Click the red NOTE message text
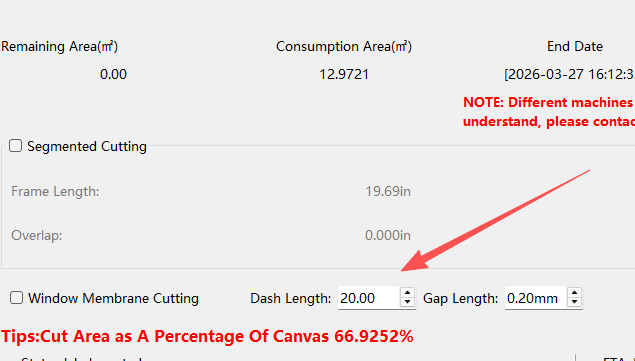 (x=549, y=112)
